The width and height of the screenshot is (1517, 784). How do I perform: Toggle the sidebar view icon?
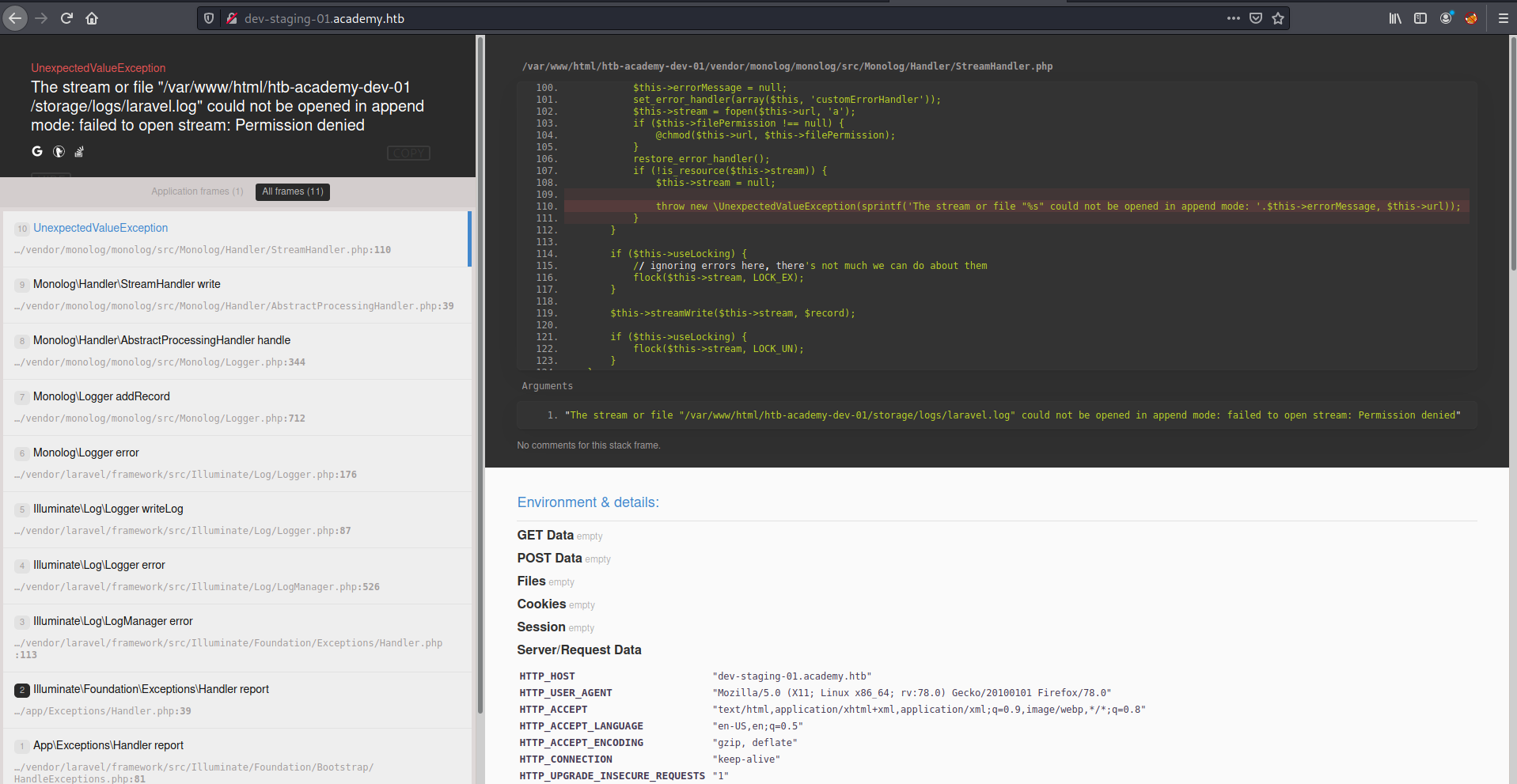tap(1420, 18)
